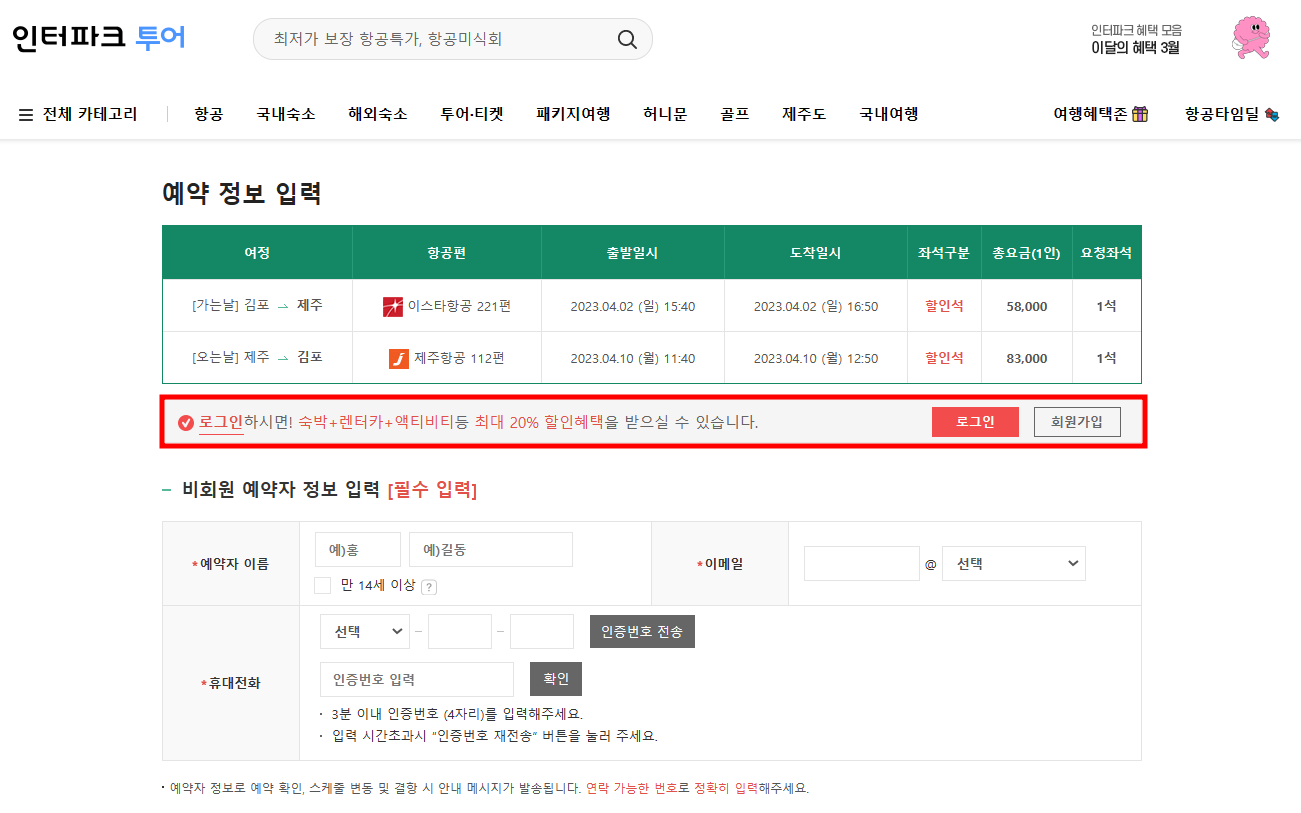Open the help icon beside 만 14세 이상
Viewport: 1301px width, 813px height.
430,585
